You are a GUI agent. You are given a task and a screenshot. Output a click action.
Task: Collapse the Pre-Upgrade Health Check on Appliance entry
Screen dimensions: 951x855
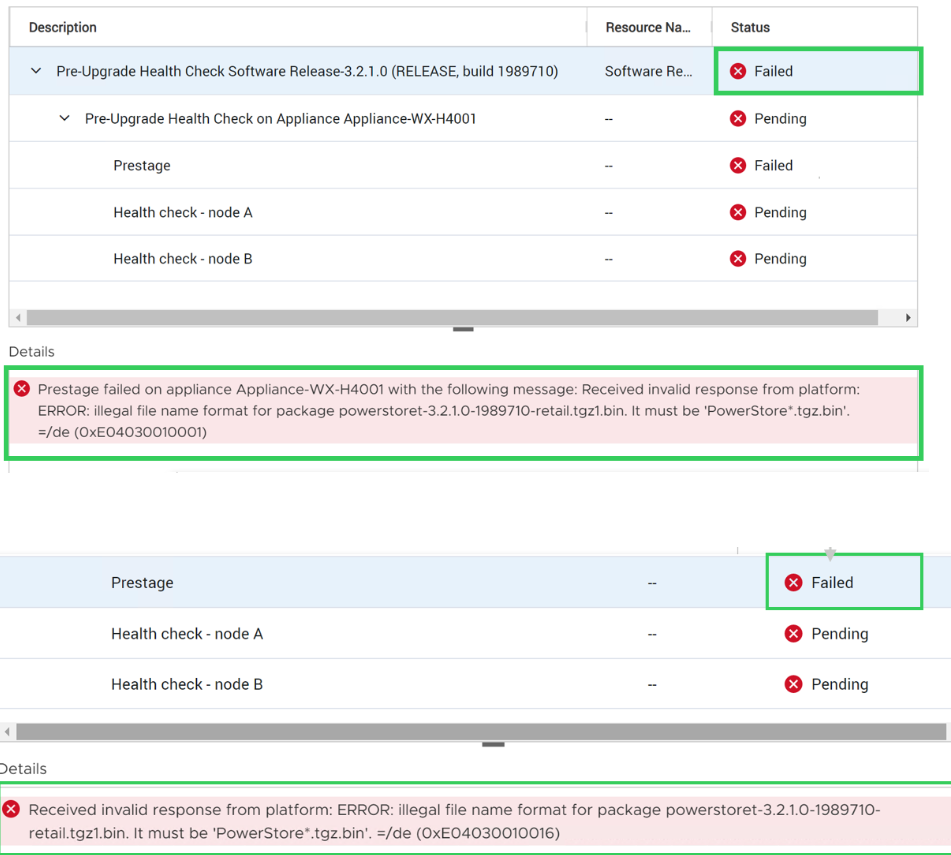(64, 118)
